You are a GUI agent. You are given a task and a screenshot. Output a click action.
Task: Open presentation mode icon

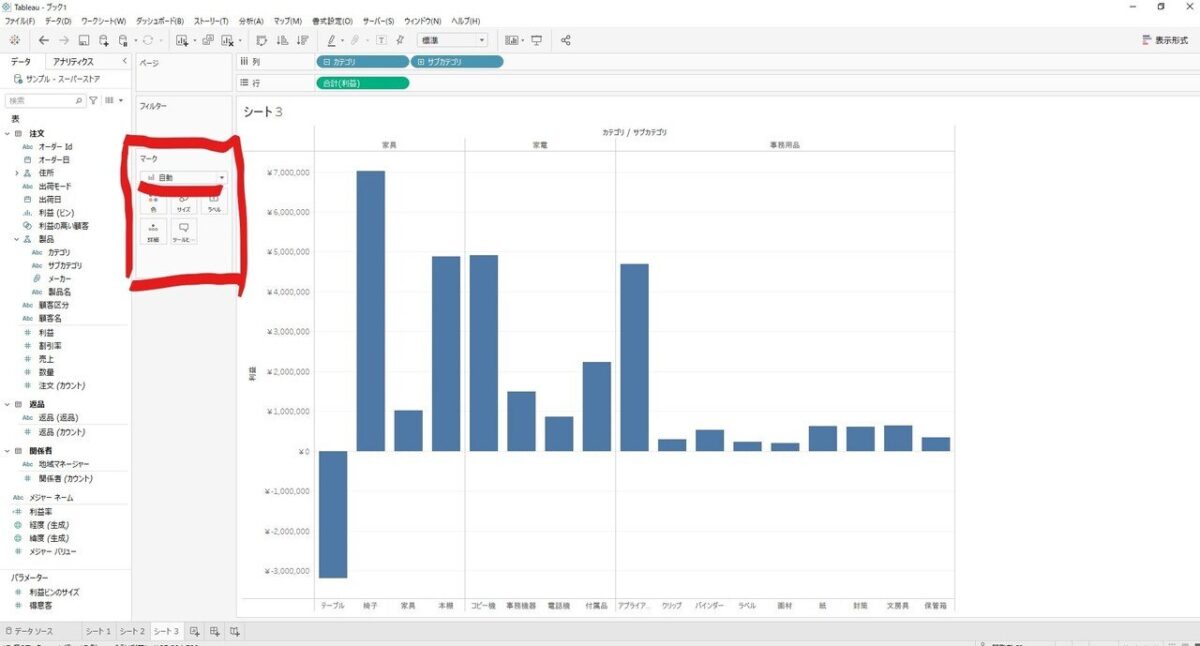click(x=537, y=41)
